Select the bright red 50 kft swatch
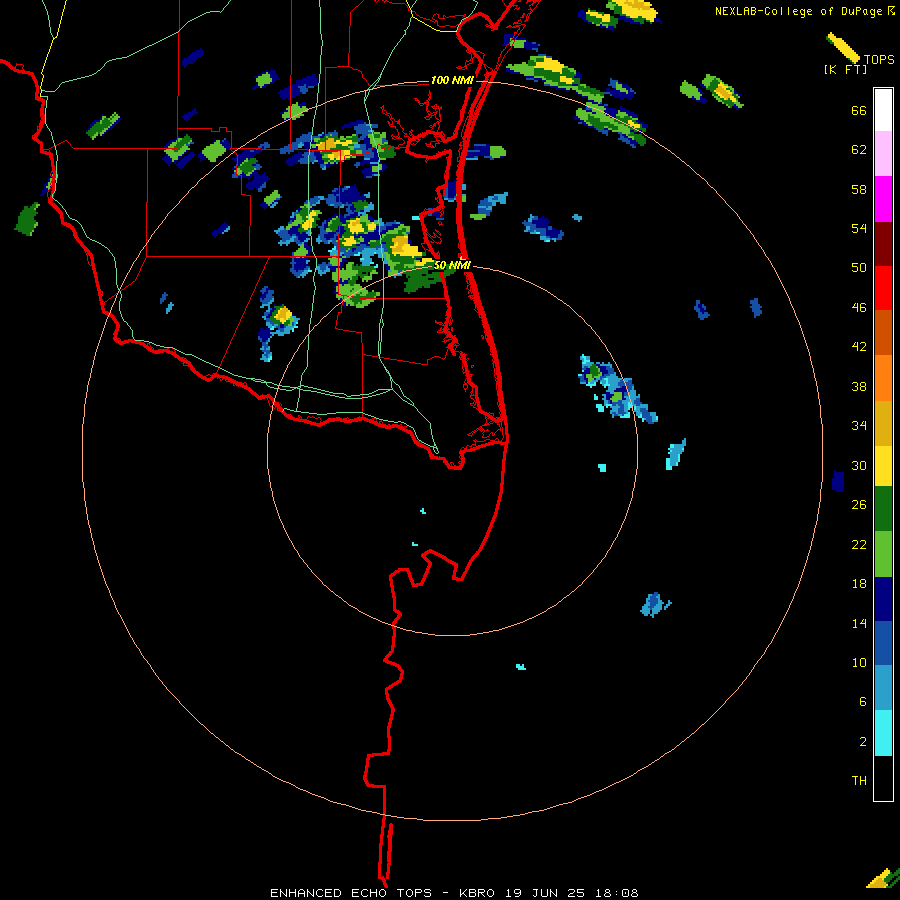Viewport: 900px width, 900px height. pos(883,288)
